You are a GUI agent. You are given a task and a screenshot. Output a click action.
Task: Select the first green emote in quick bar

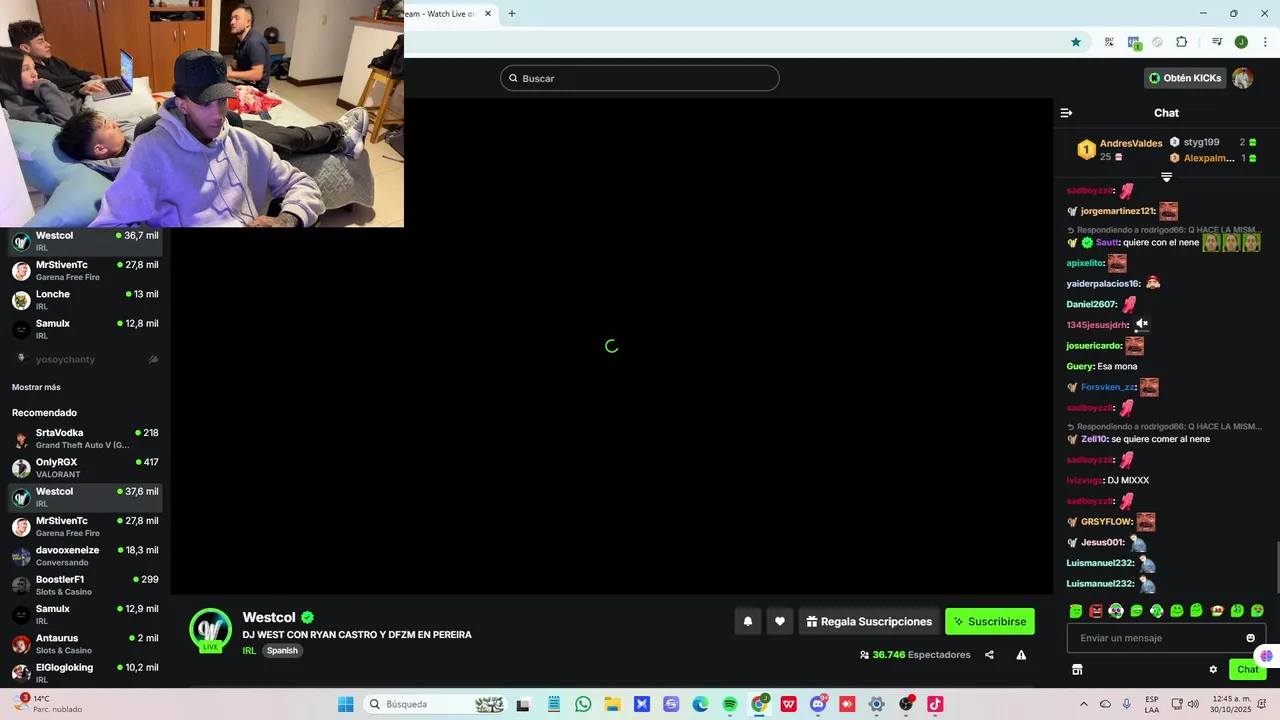(x=1076, y=611)
